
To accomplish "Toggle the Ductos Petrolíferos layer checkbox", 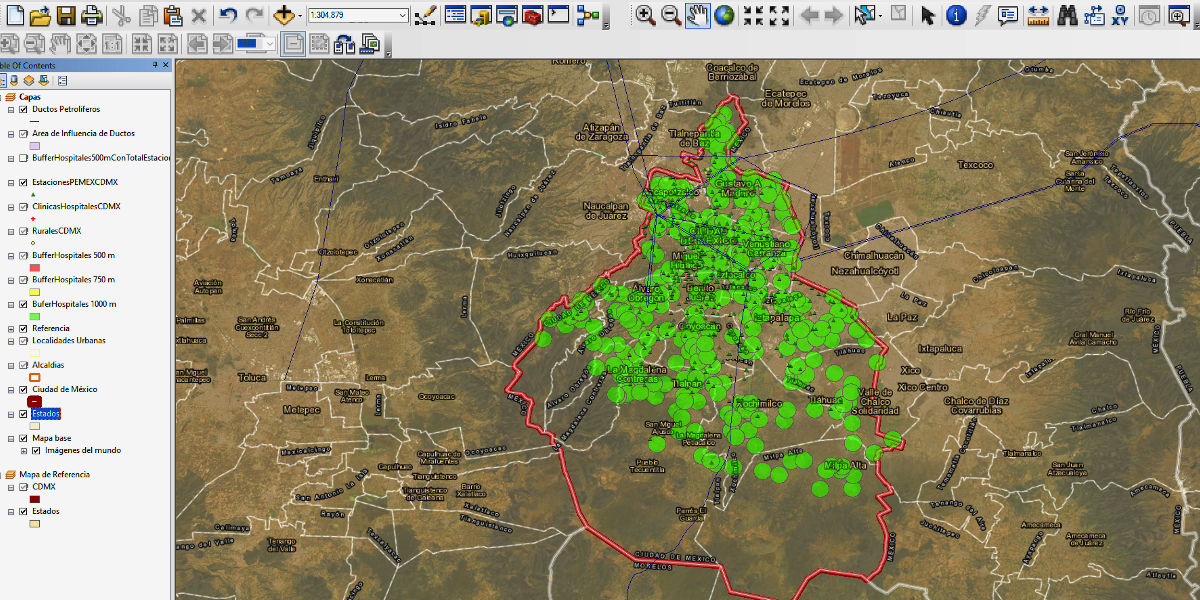I will click(x=23, y=109).
